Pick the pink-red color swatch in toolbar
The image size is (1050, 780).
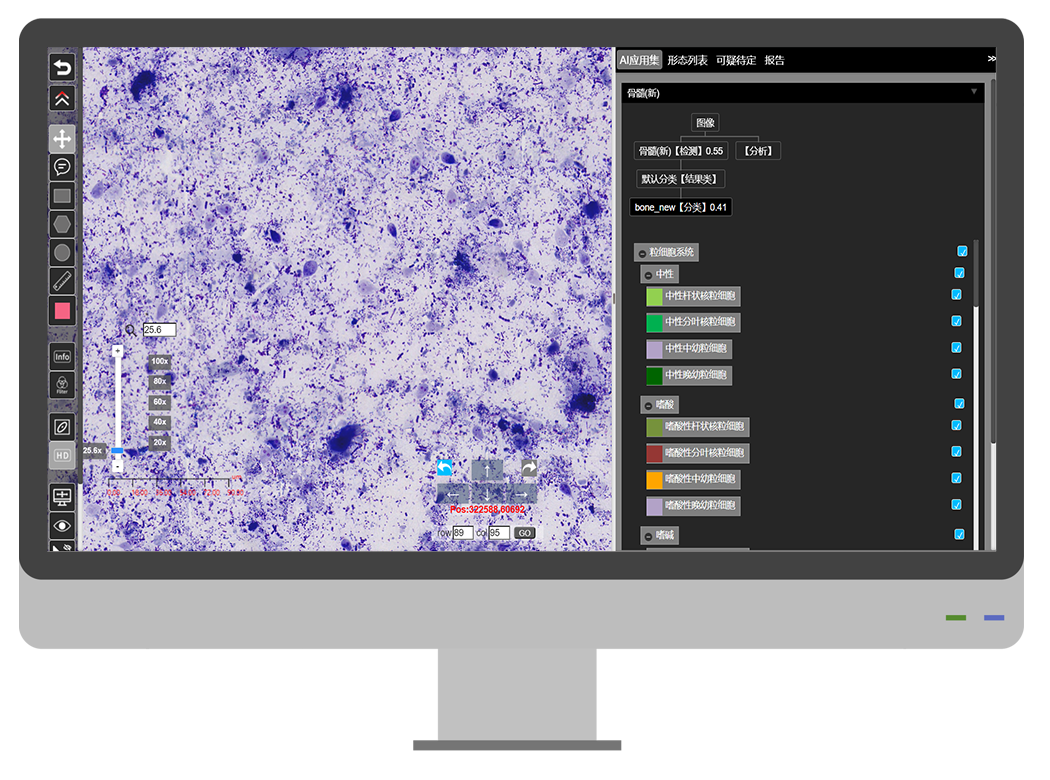coord(63,311)
